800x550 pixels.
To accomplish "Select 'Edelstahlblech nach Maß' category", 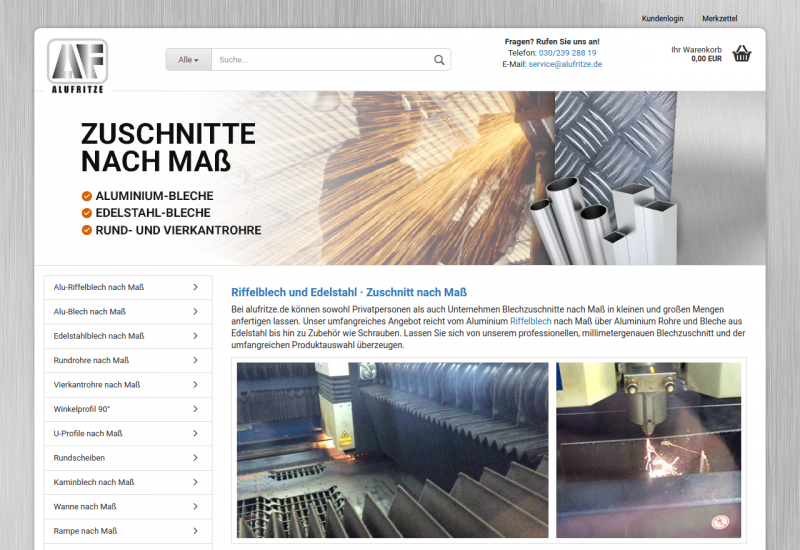I will click(99, 336).
